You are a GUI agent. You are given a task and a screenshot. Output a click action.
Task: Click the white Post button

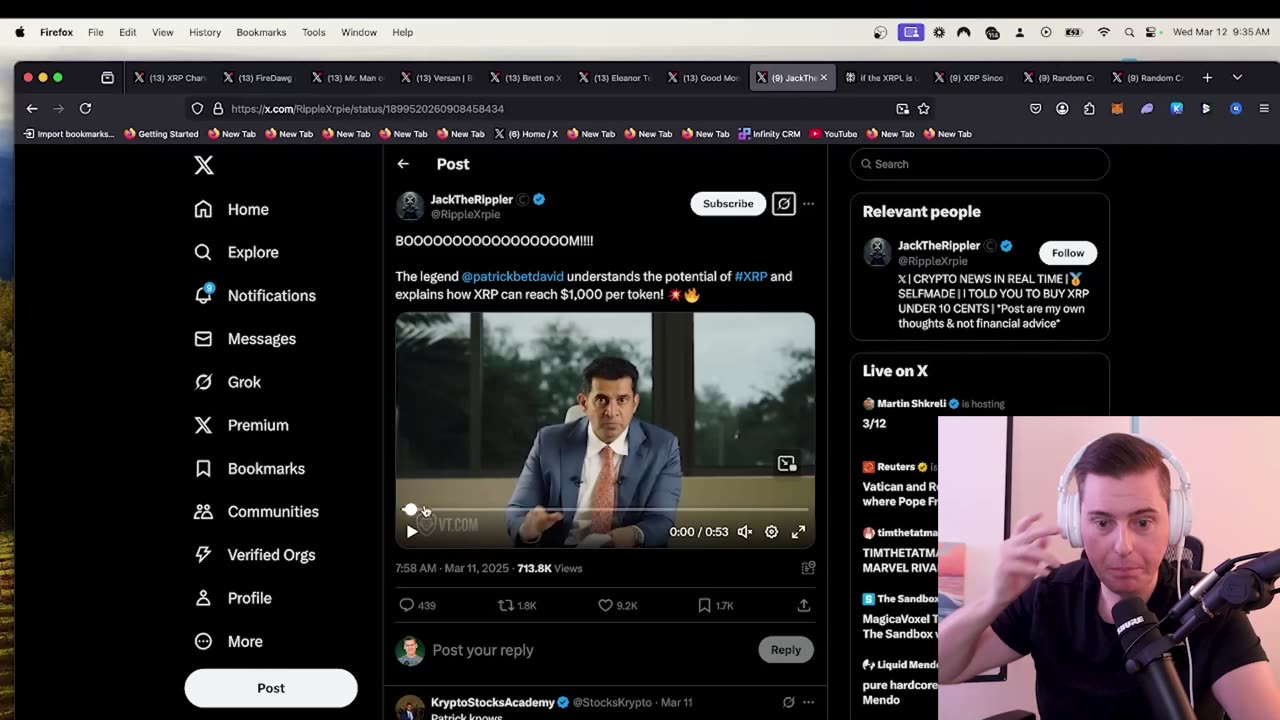point(271,688)
